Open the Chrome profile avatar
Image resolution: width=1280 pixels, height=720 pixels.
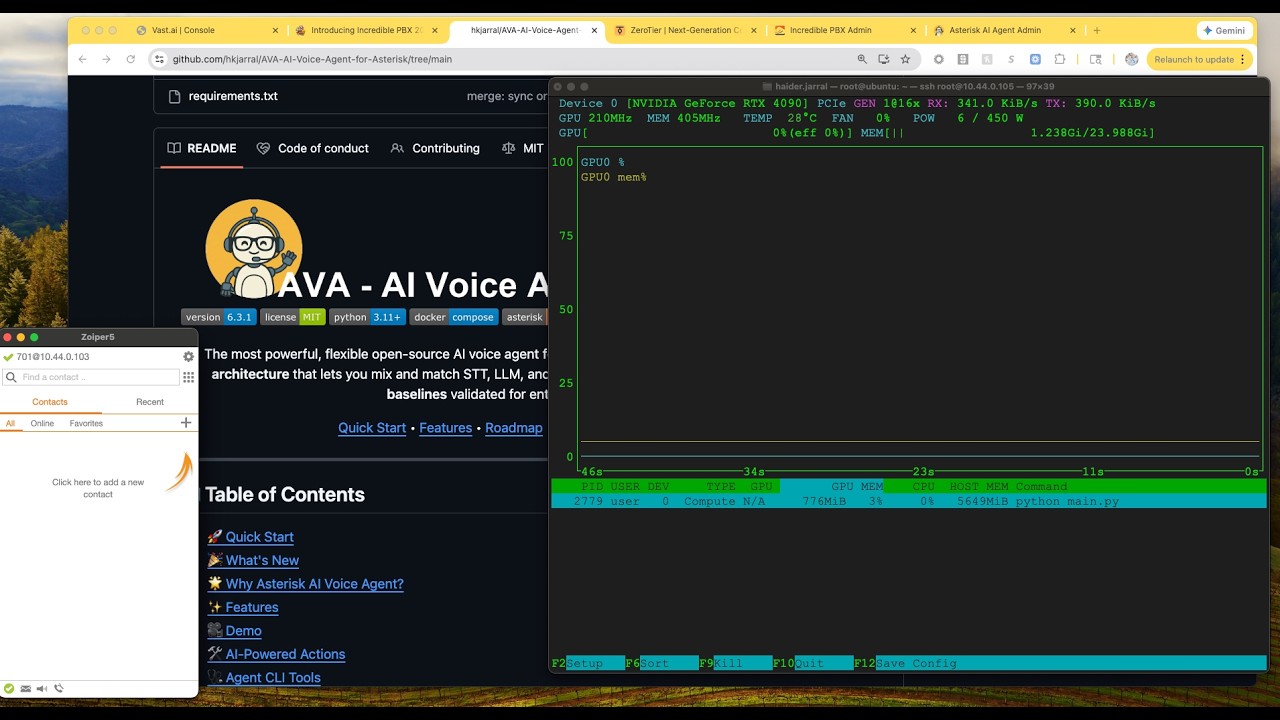coord(1131,59)
